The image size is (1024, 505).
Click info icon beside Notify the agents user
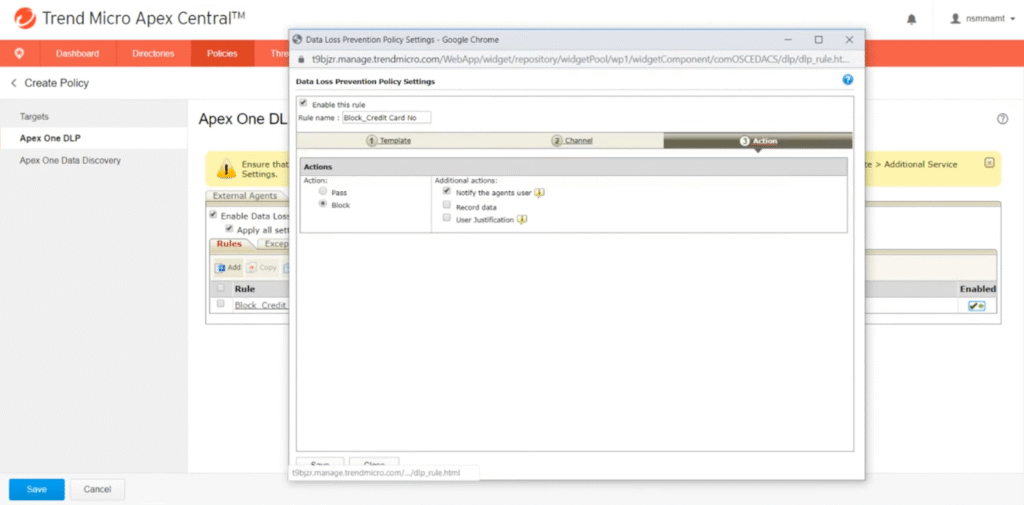pos(539,192)
